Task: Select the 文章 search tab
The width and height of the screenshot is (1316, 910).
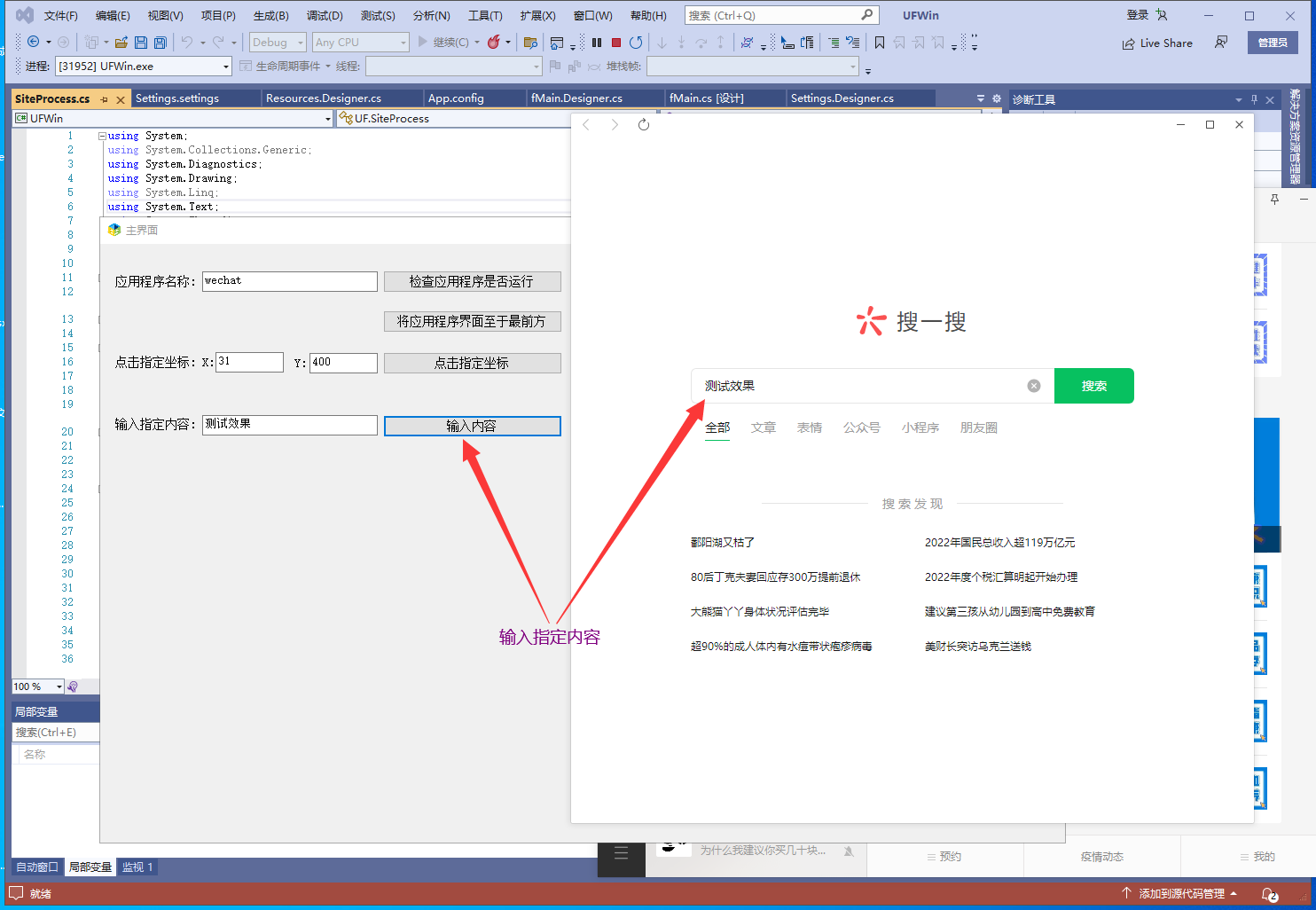Action: 764,428
